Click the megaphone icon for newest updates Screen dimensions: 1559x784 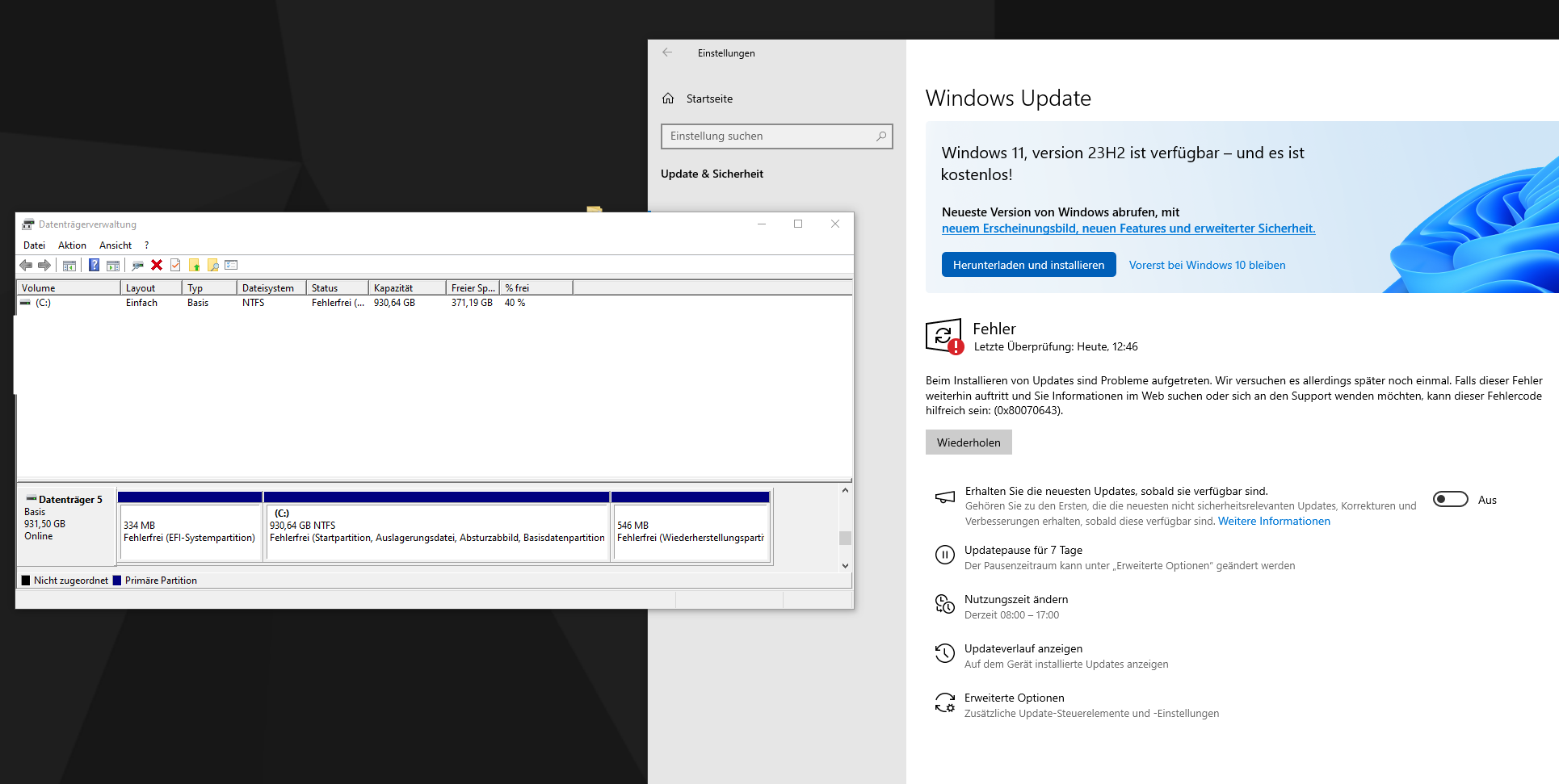[945, 497]
